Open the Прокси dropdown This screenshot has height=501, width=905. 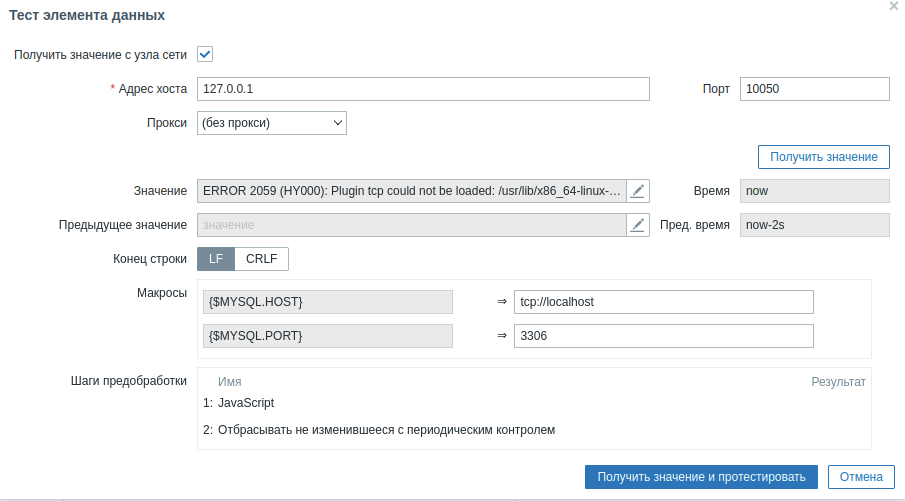point(272,123)
